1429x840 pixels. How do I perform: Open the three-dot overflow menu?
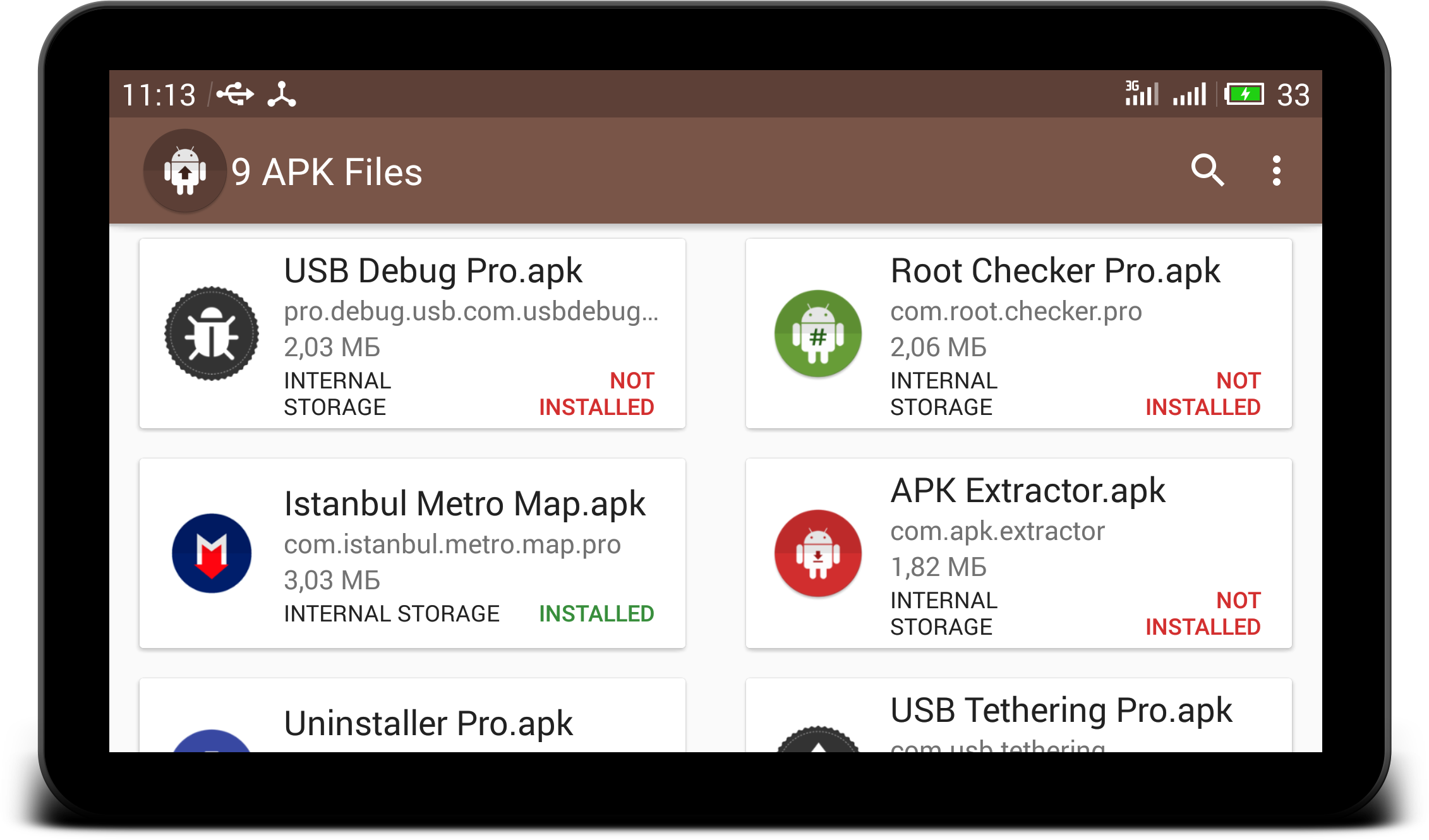(1276, 171)
